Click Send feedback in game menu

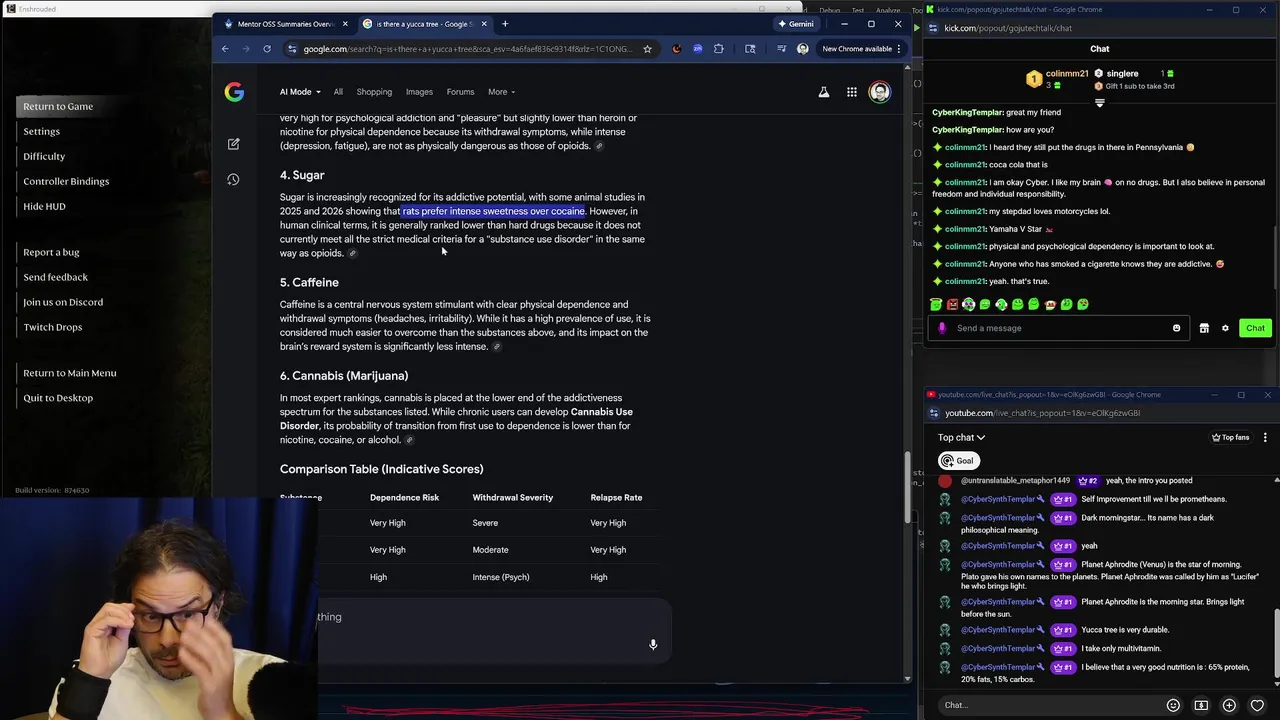click(55, 277)
